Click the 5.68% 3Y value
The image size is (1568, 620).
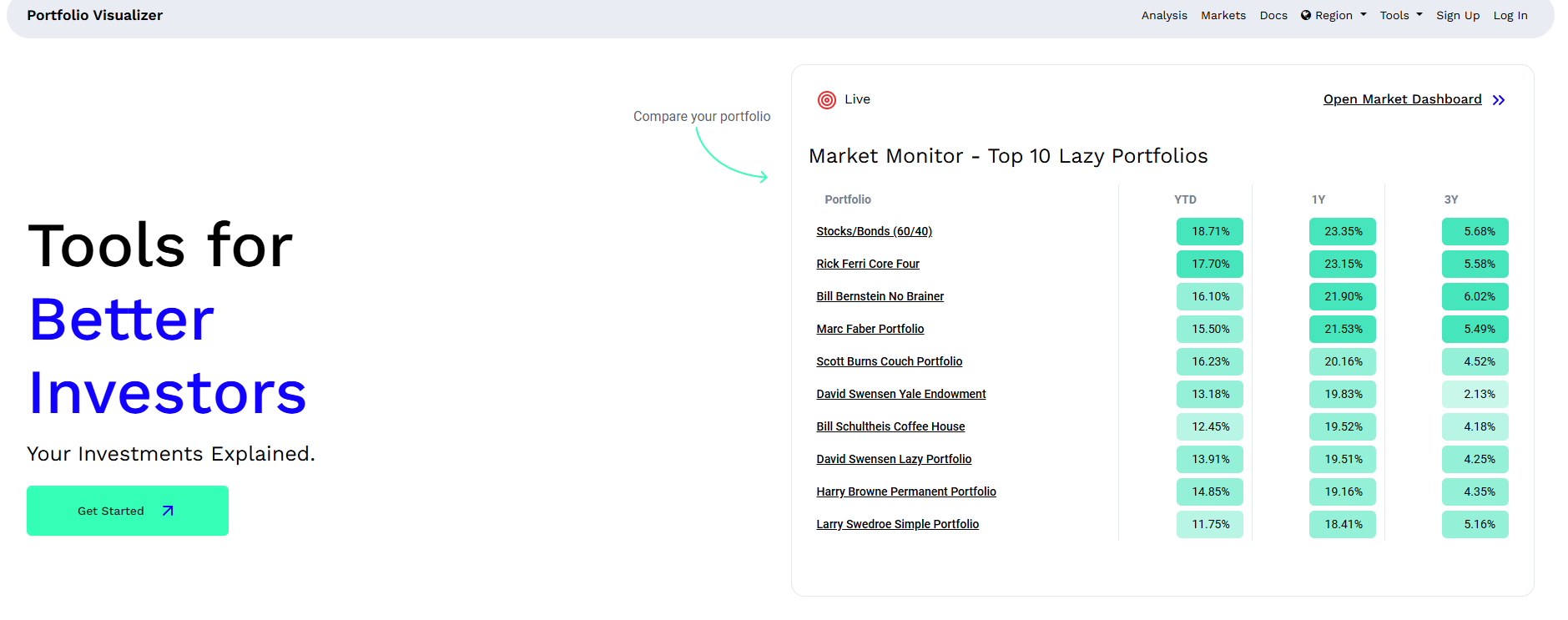pyautogui.click(x=1475, y=231)
